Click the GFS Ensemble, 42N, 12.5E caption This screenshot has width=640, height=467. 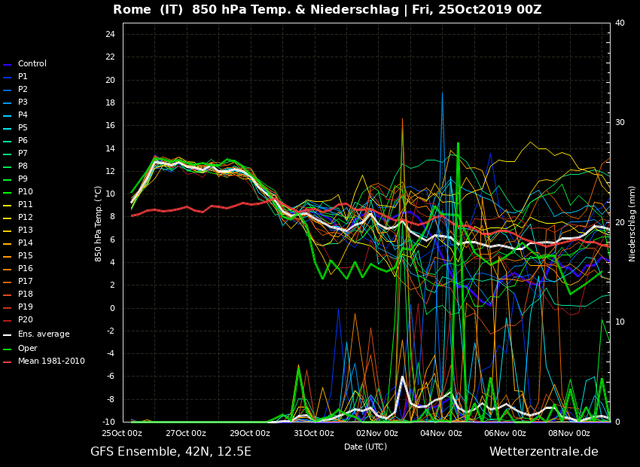pos(171,451)
